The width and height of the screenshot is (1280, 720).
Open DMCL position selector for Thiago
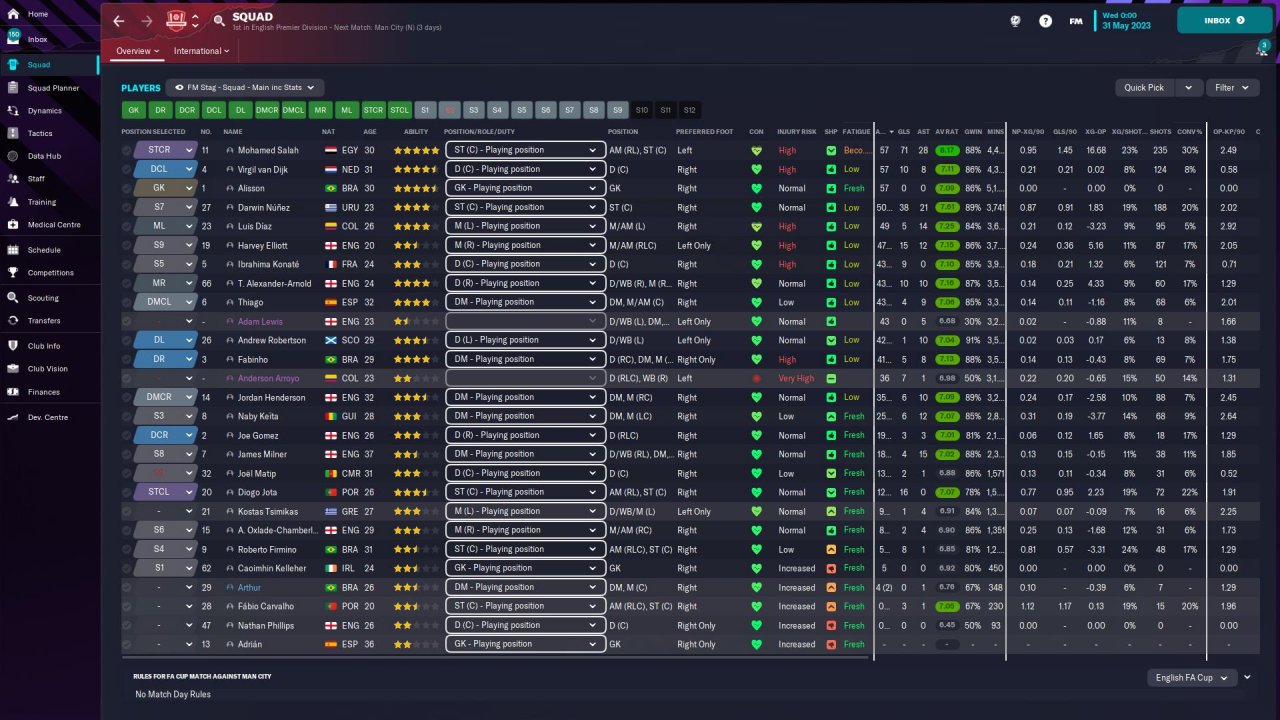tap(165, 302)
